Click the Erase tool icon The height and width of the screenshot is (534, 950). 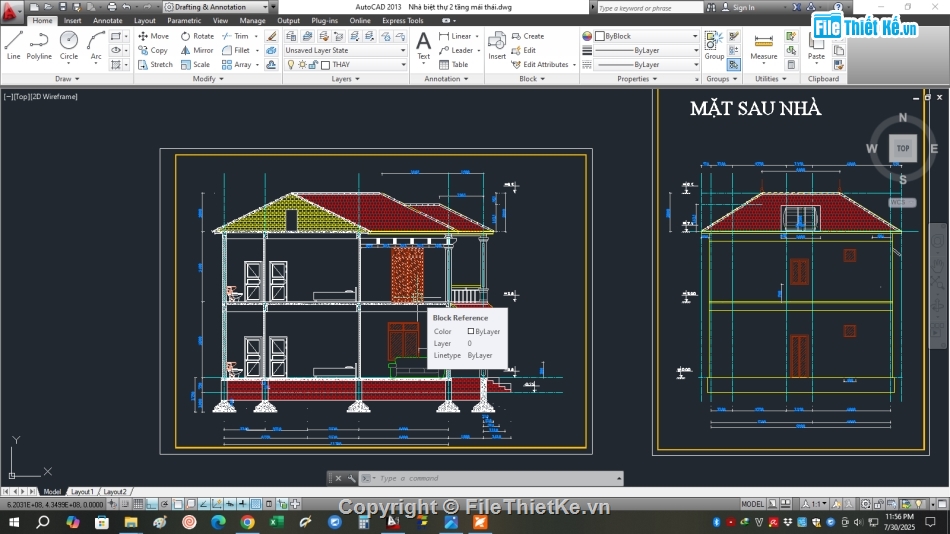click(x=271, y=36)
